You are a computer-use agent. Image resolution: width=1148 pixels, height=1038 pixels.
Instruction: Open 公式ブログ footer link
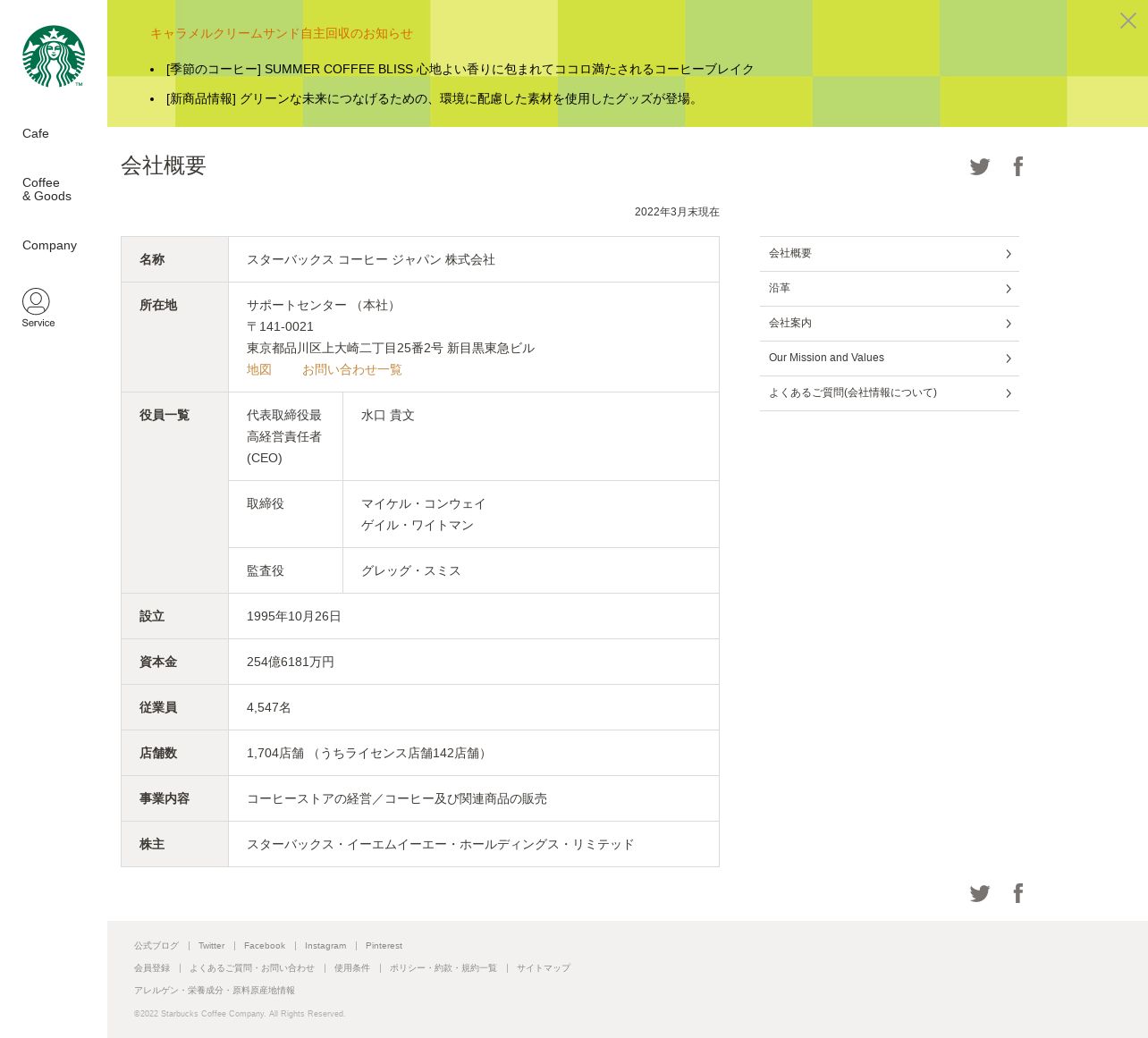point(156,946)
